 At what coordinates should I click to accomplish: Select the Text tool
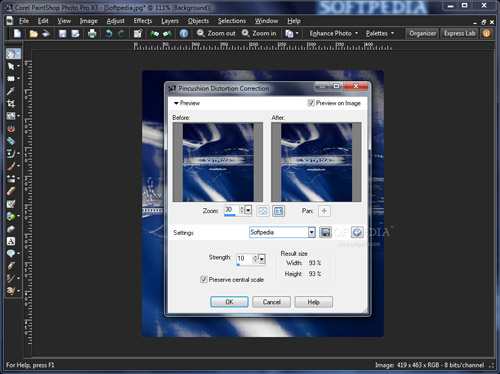pyautogui.click(x=11, y=241)
